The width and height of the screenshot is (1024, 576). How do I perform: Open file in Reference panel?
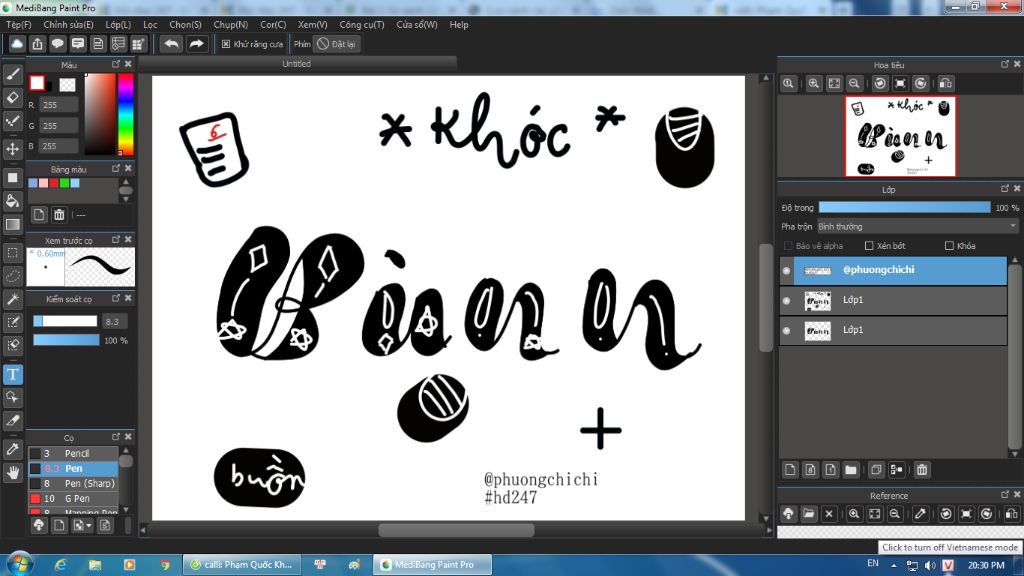click(x=808, y=514)
